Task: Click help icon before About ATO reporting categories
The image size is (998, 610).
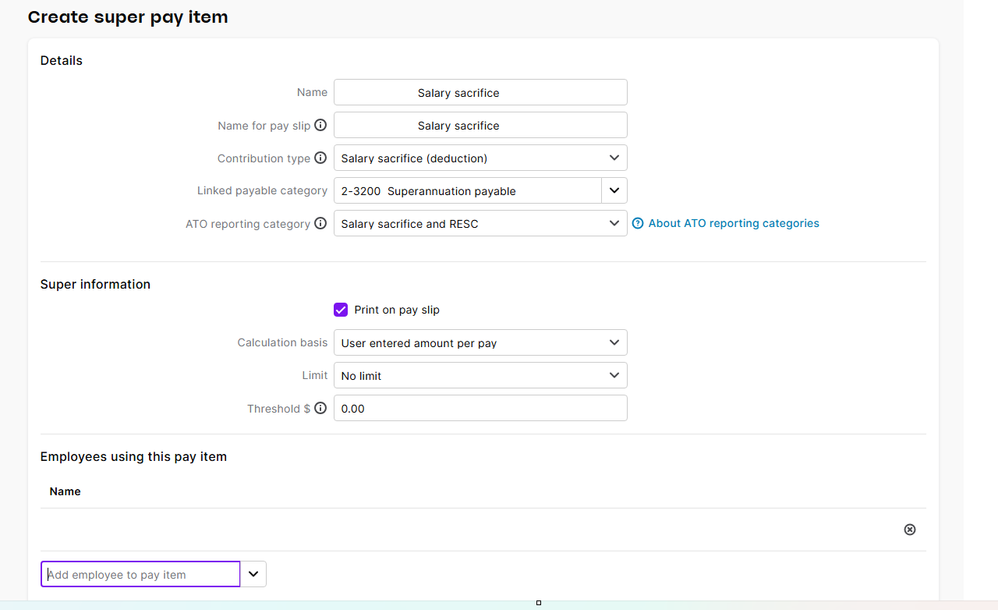Action: 638,223
